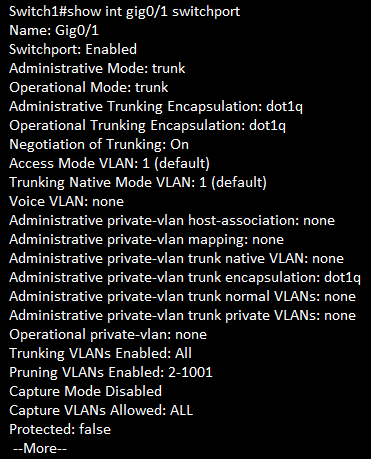Select private-vlan host-association line

click(x=172, y=221)
